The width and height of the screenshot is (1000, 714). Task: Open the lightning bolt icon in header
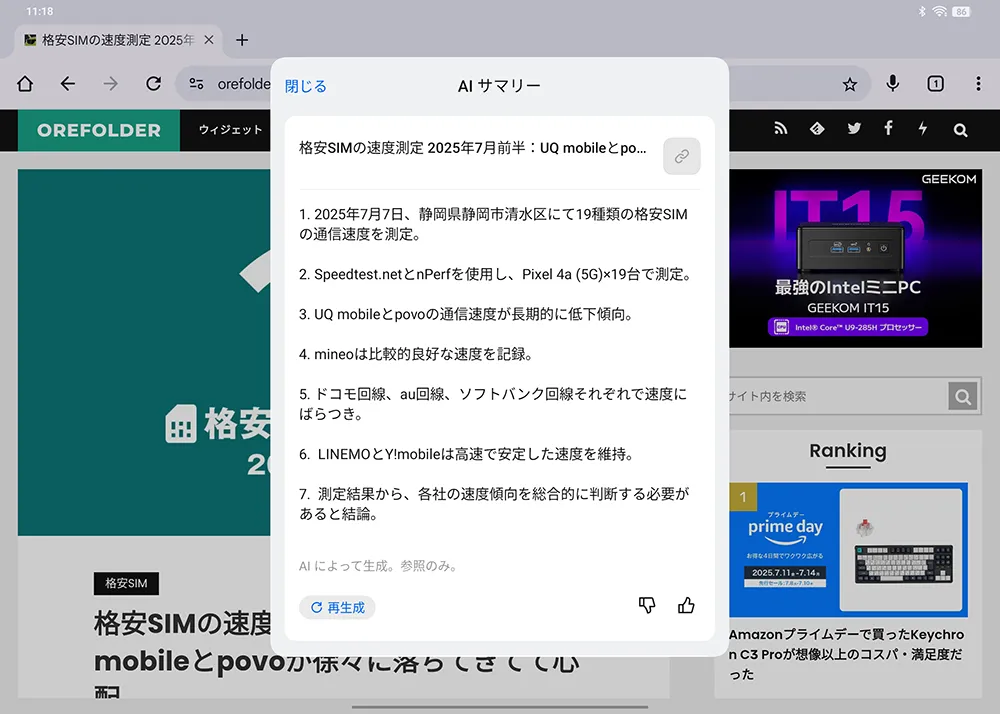[923, 129]
